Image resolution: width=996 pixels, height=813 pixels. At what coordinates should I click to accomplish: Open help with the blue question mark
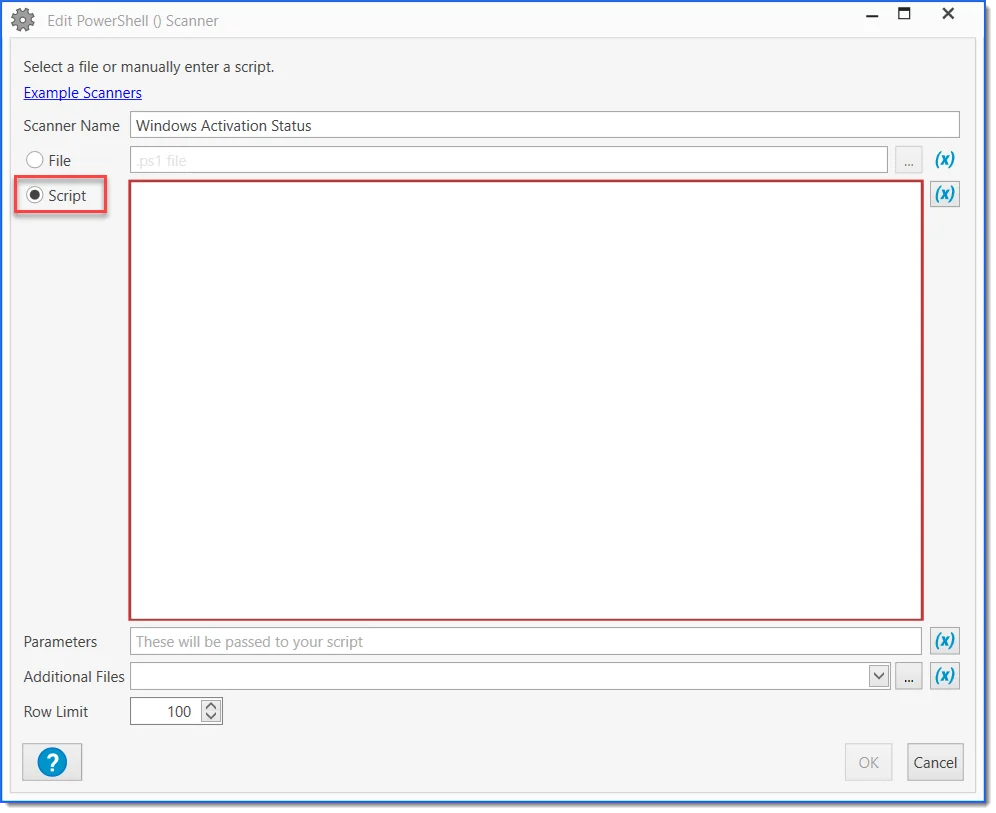click(52, 762)
